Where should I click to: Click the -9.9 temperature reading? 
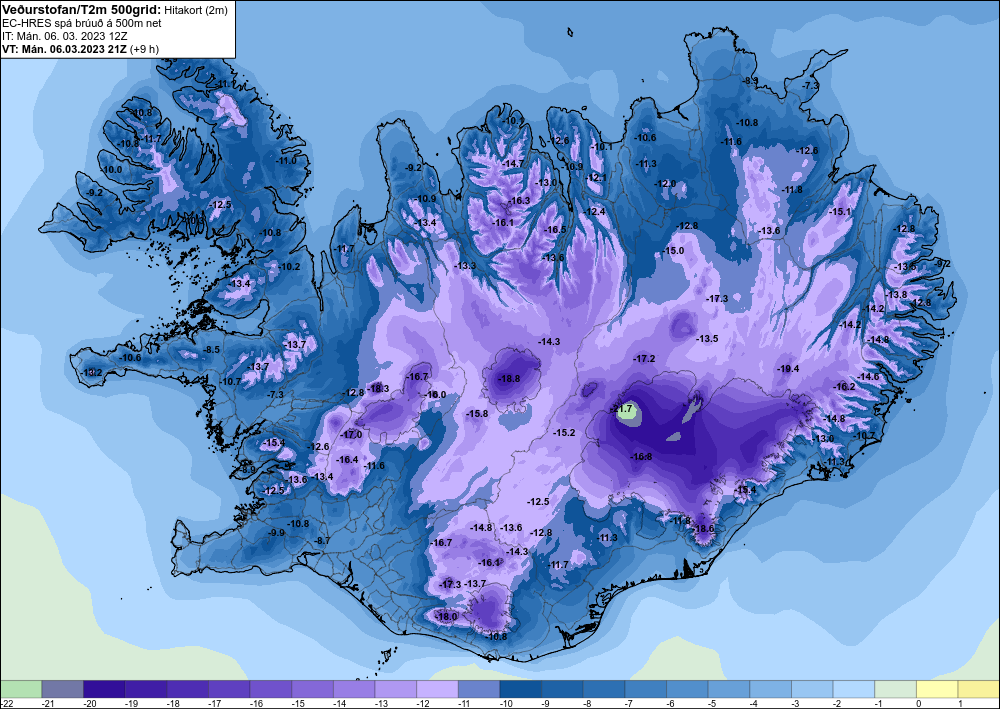point(276,532)
